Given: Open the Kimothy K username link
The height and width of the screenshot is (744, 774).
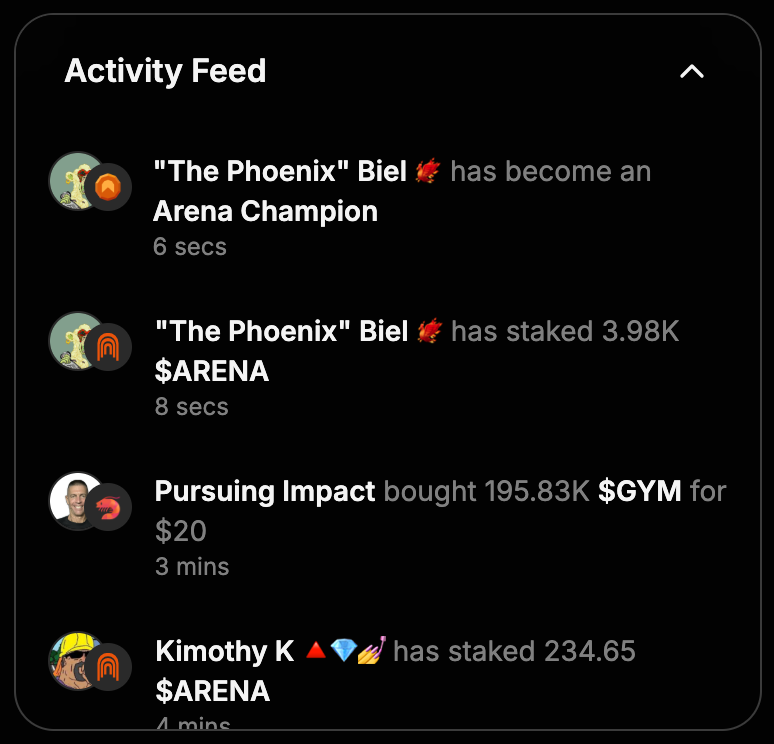Looking at the screenshot, I should pyautogui.click(x=225, y=652).
